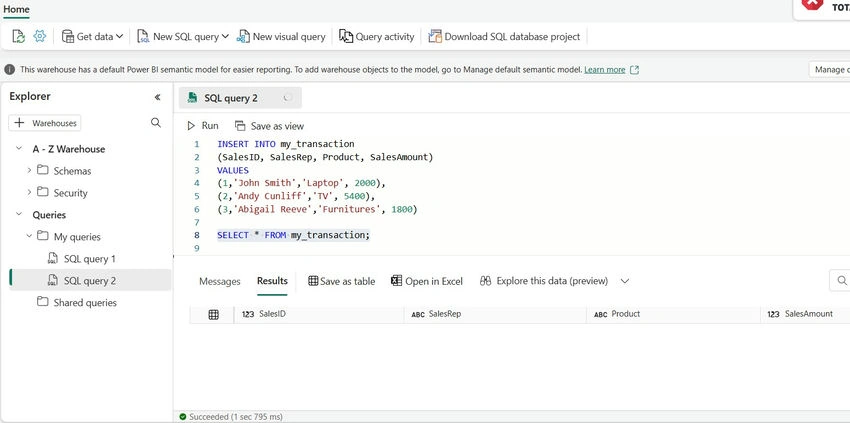The height and width of the screenshot is (423, 850).
Task: Click the 'John Smith' values row
Action: point(301,183)
